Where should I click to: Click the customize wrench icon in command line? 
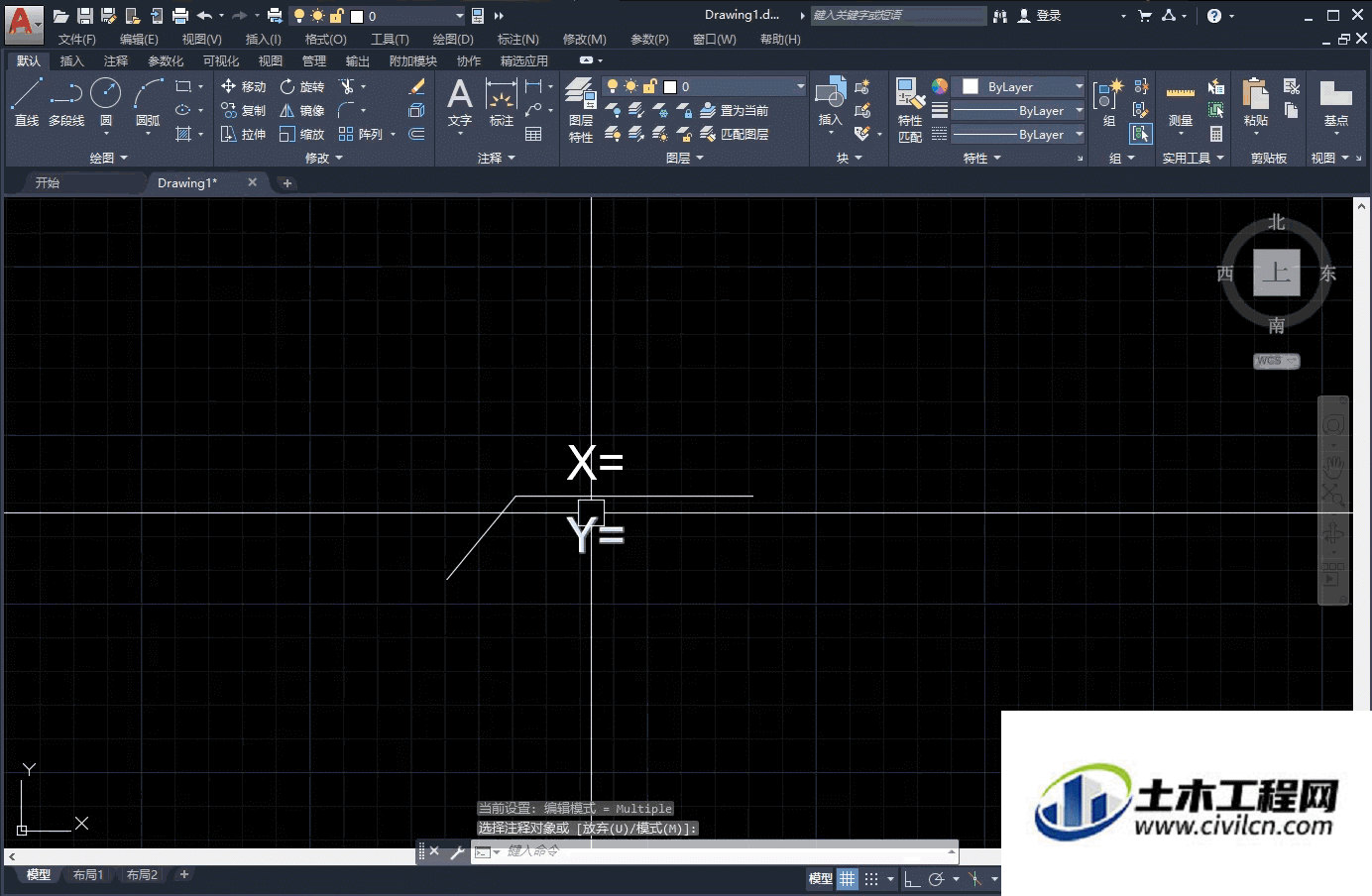point(457,851)
